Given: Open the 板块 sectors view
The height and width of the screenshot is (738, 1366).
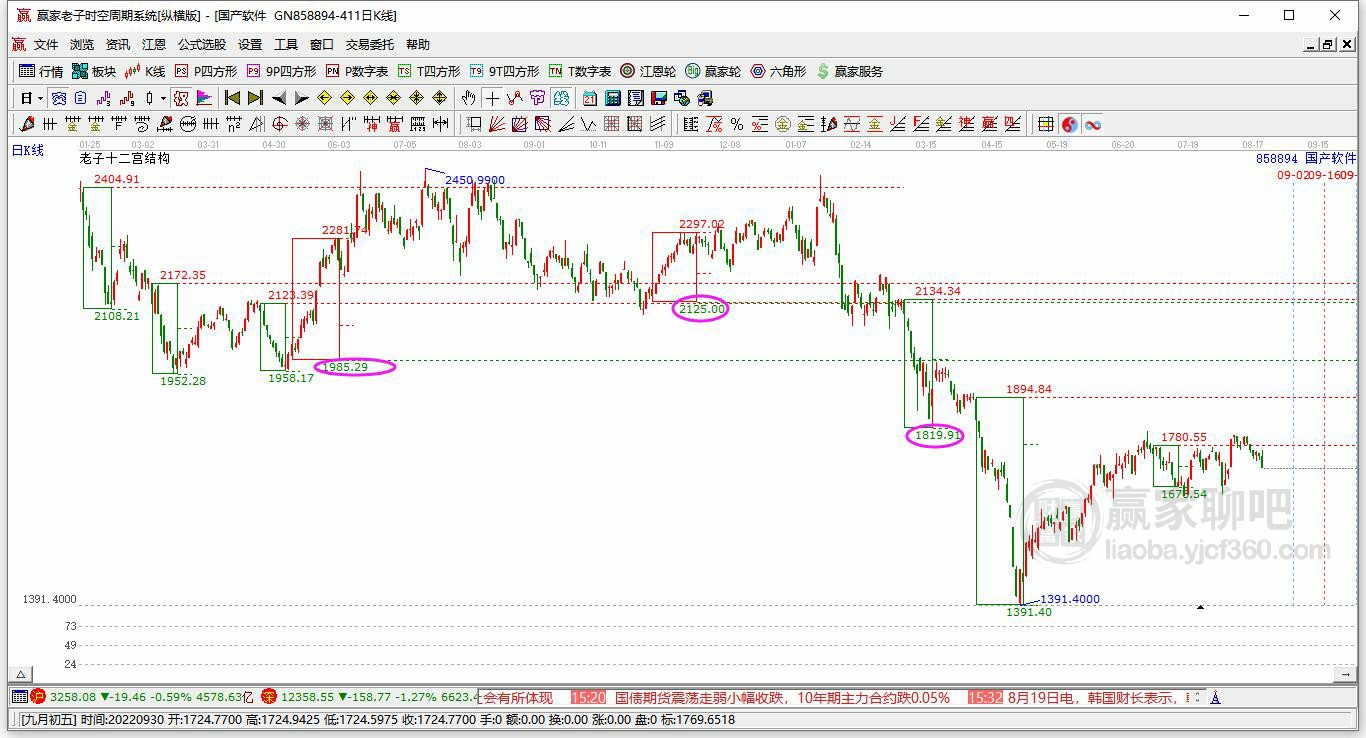Looking at the screenshot, I should tap(94, 71).
